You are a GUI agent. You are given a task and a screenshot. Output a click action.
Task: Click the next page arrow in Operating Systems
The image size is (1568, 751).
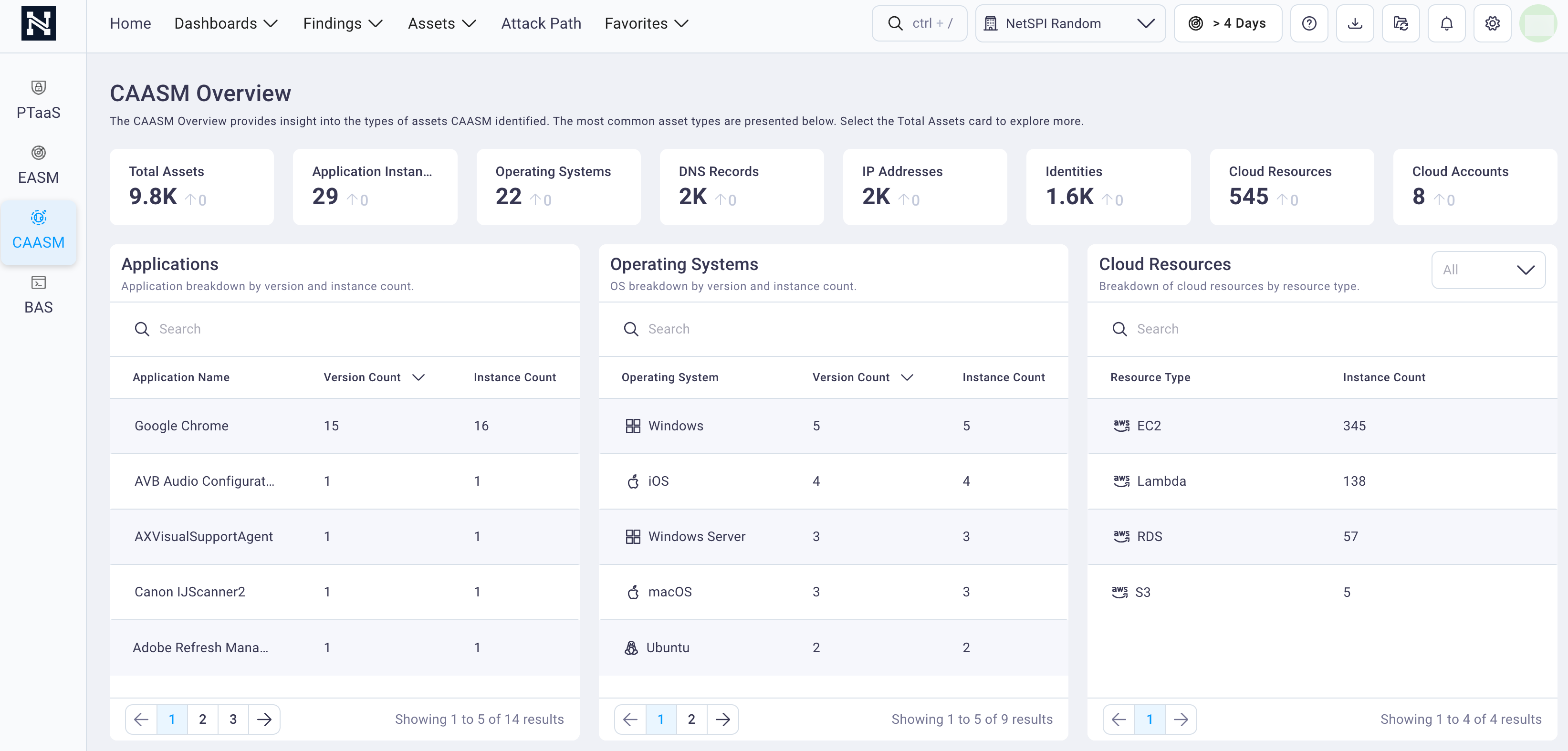[x=722, y=720]
